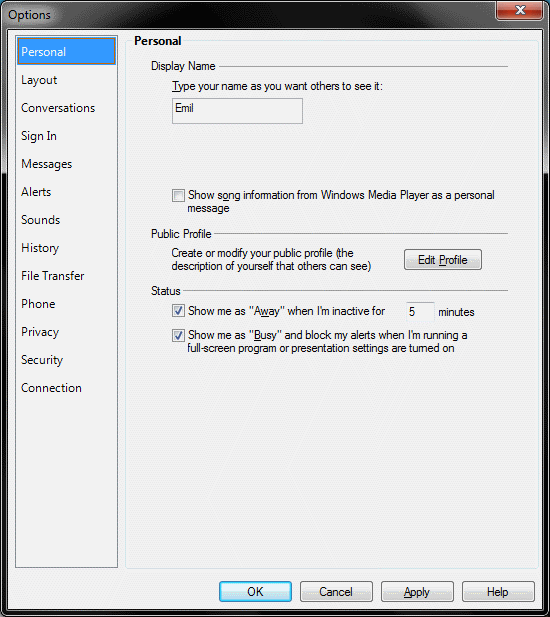Open Privacy settings

(x=40, y=332)
